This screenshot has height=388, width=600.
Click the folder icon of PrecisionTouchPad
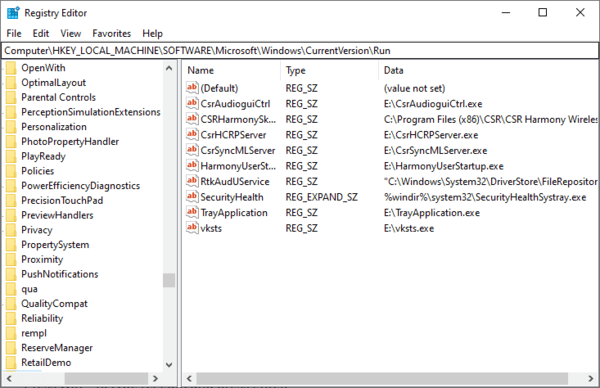click(11, 201)
